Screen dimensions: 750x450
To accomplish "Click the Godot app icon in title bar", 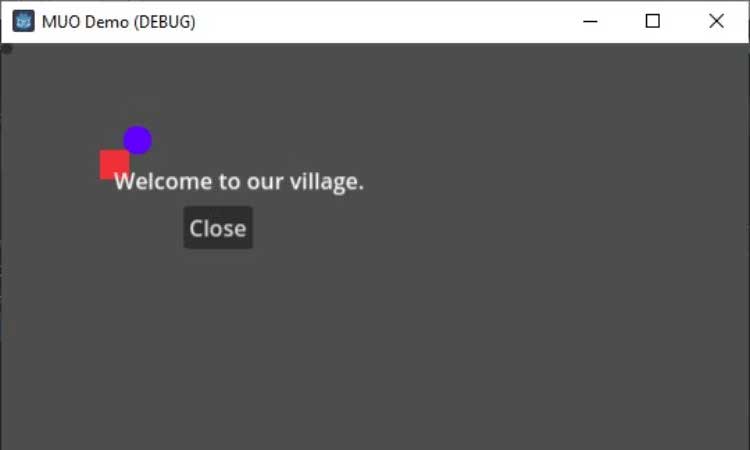I will [x=23, y=22].
